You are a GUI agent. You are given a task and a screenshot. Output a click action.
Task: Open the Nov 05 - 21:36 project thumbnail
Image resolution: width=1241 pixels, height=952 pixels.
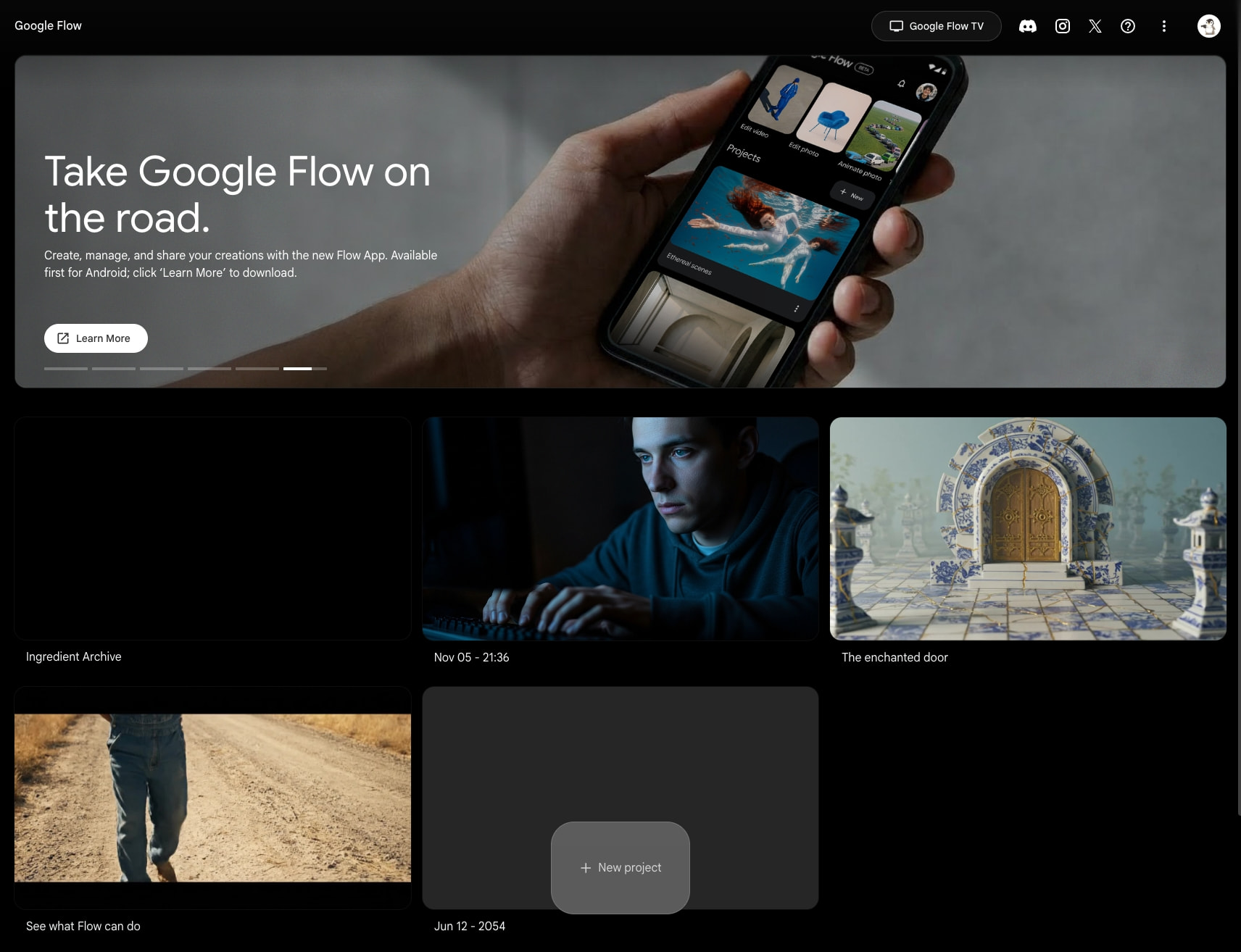(x=620, y=528)
